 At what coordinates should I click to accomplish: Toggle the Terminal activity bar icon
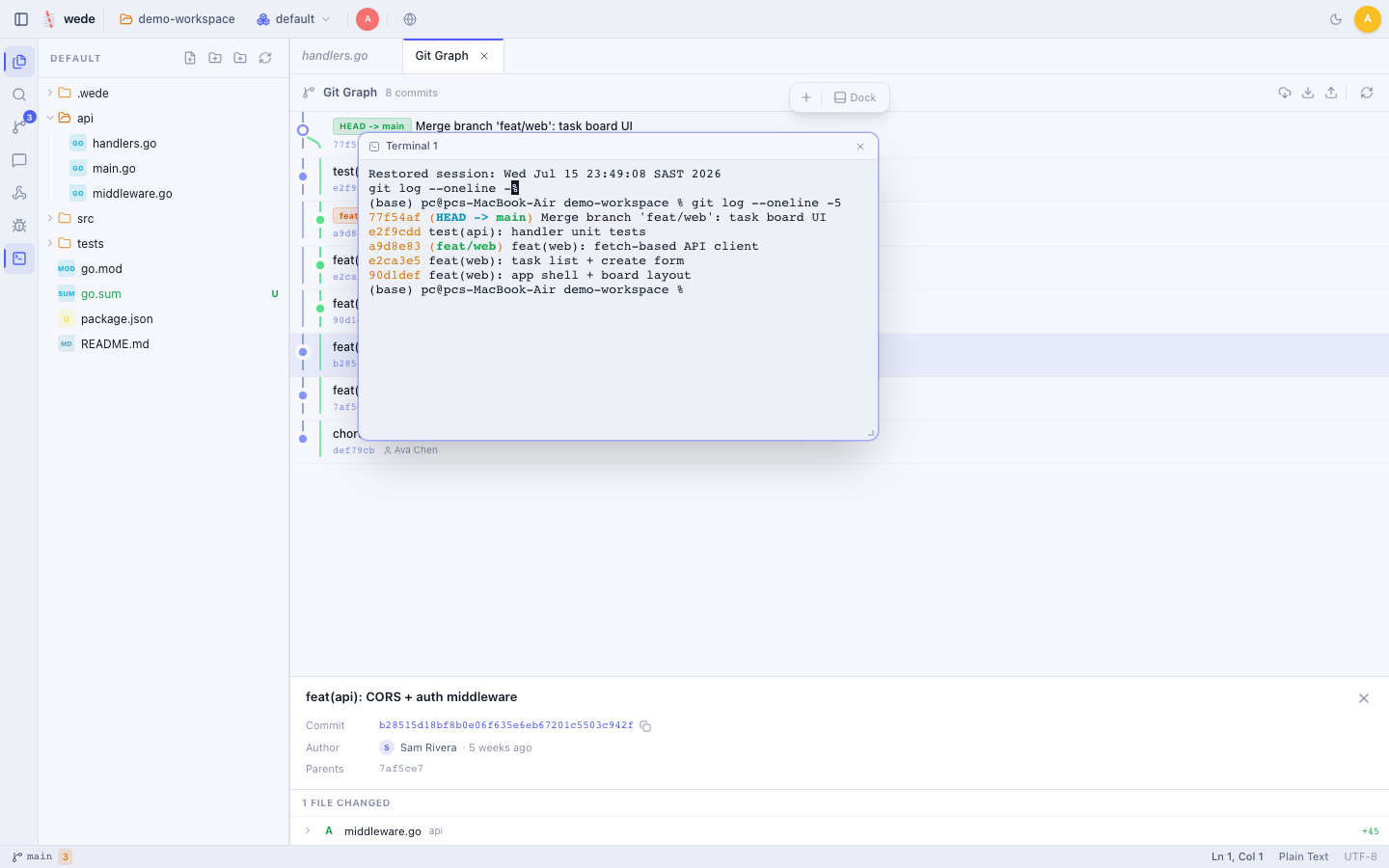(x=19, y=258)
